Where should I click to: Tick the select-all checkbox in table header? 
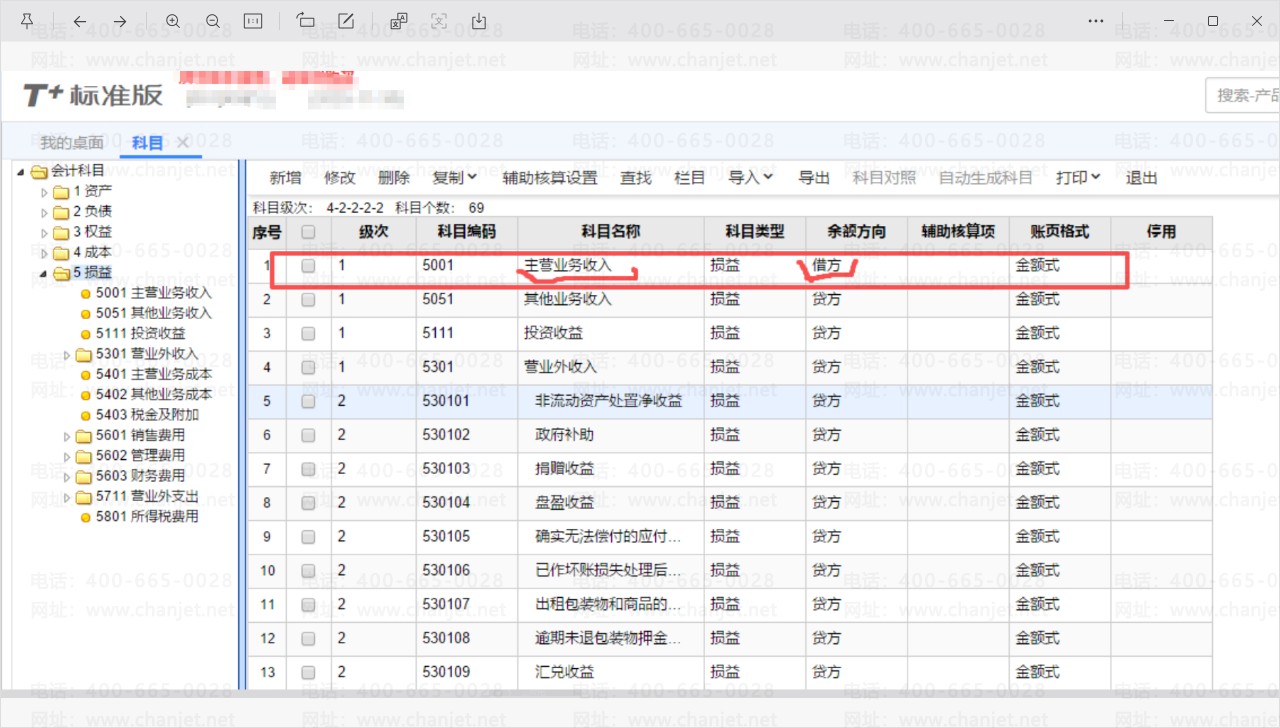[308, 232]
